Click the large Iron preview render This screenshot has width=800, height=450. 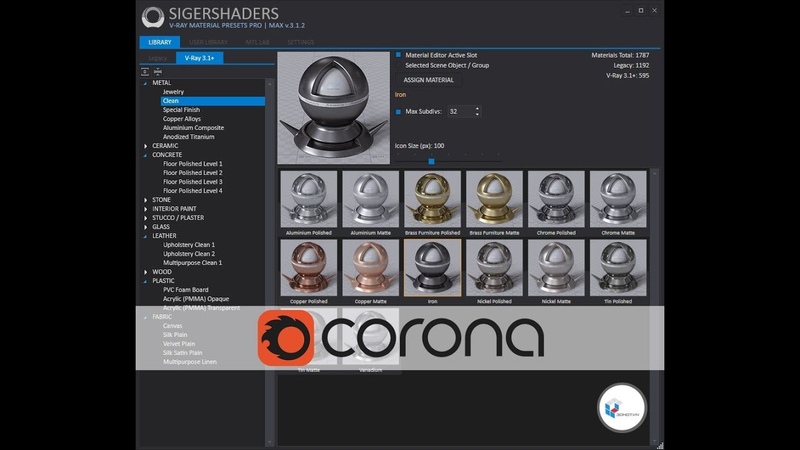click(334, 108)
